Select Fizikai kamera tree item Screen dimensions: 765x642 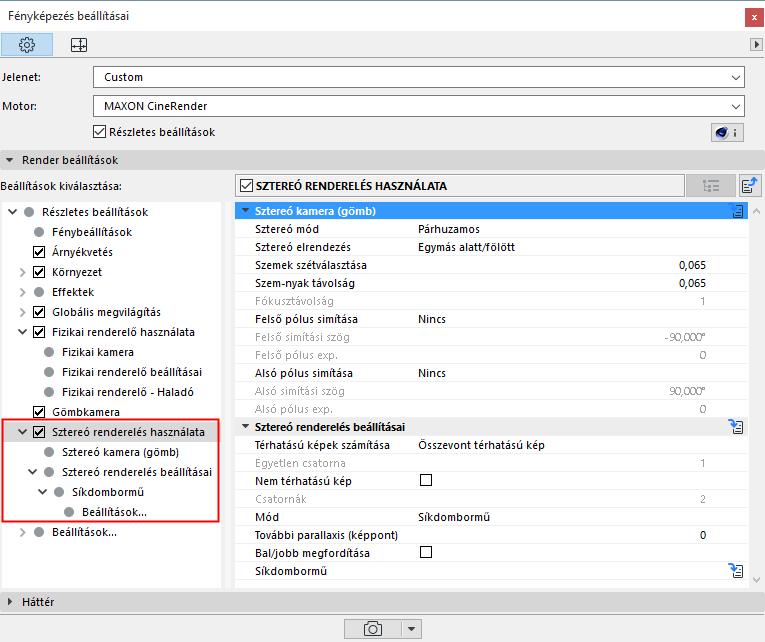coord(98,352)
